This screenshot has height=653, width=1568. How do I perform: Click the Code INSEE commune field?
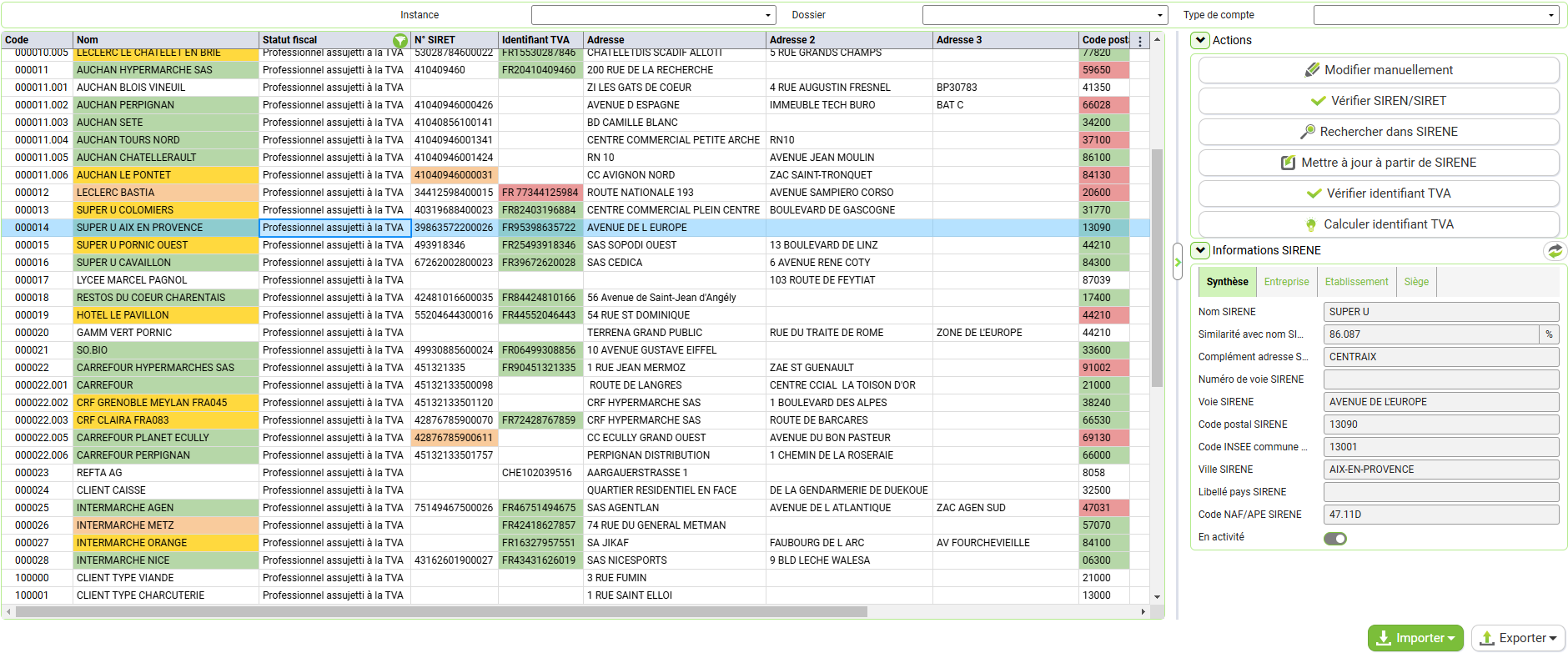tap(1441, 447)
